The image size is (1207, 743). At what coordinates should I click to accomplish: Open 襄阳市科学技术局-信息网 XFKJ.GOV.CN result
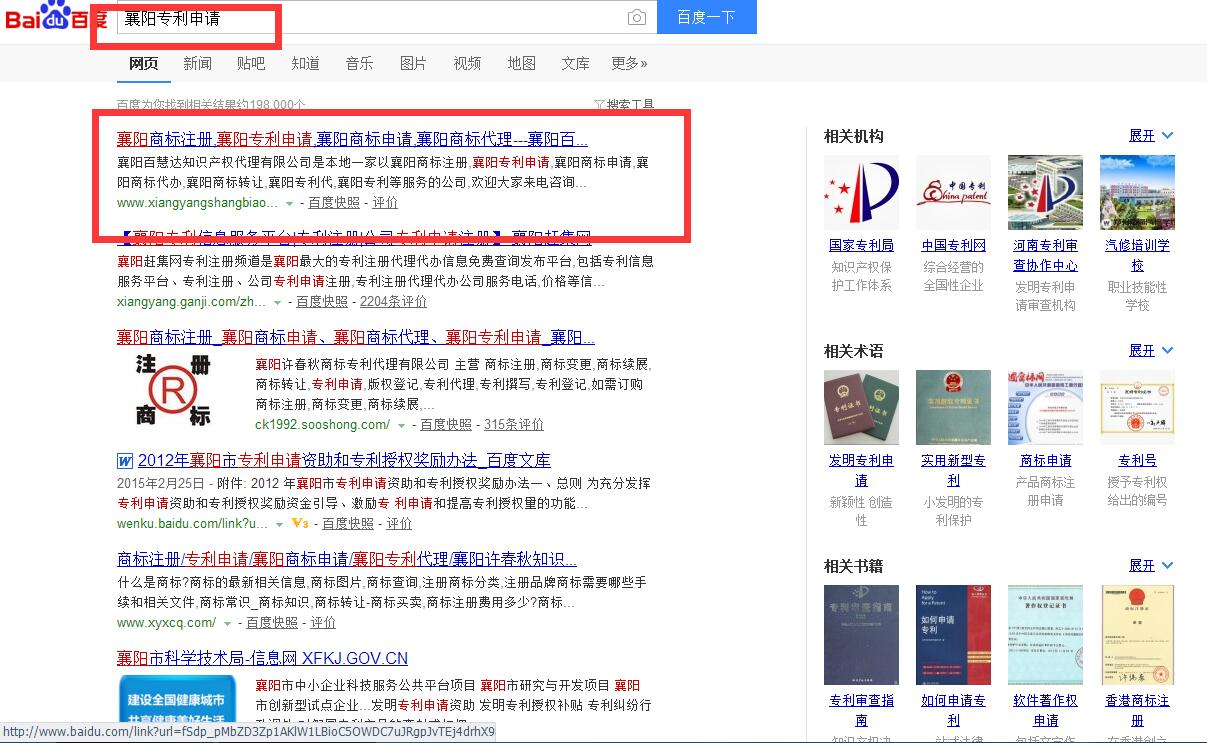pyautogui.click(x=262, y=658)
